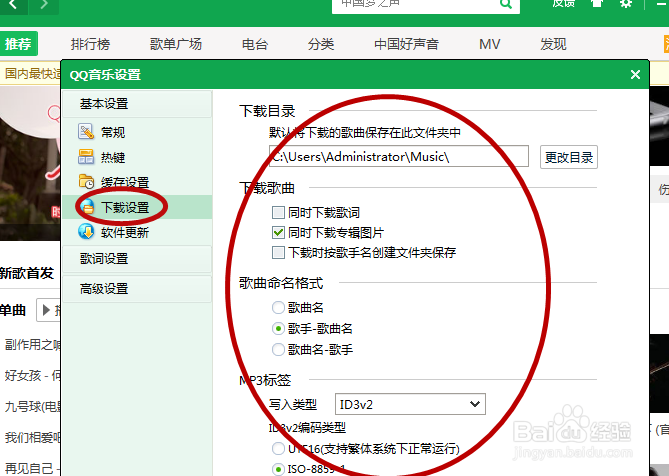
Task: Open song 我们相爱 in the list
Action: [32, 437]
